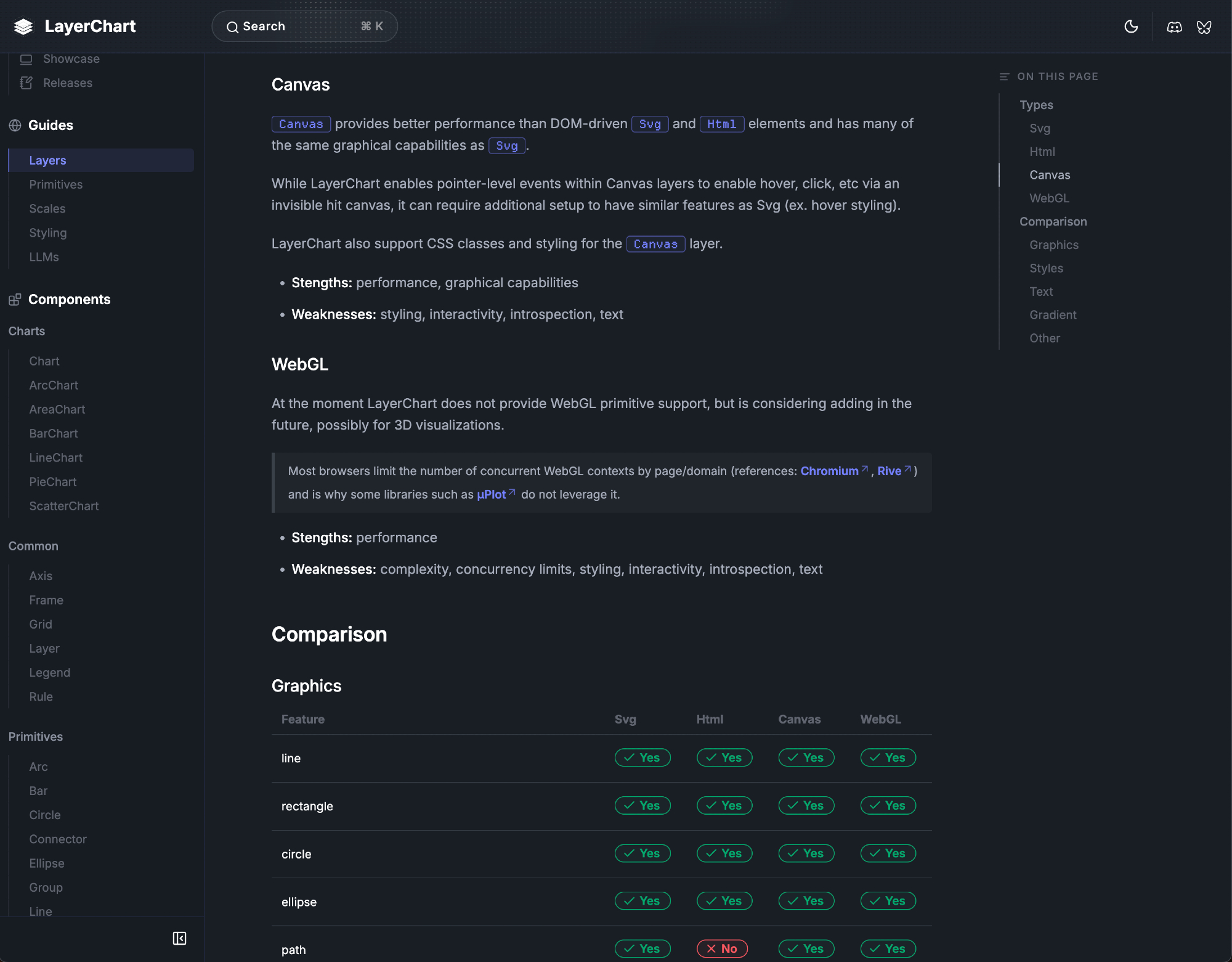The height and width of the screenshot is (962, 1232).
Task: Click the Guides globe icon
Action: point(15,125)
